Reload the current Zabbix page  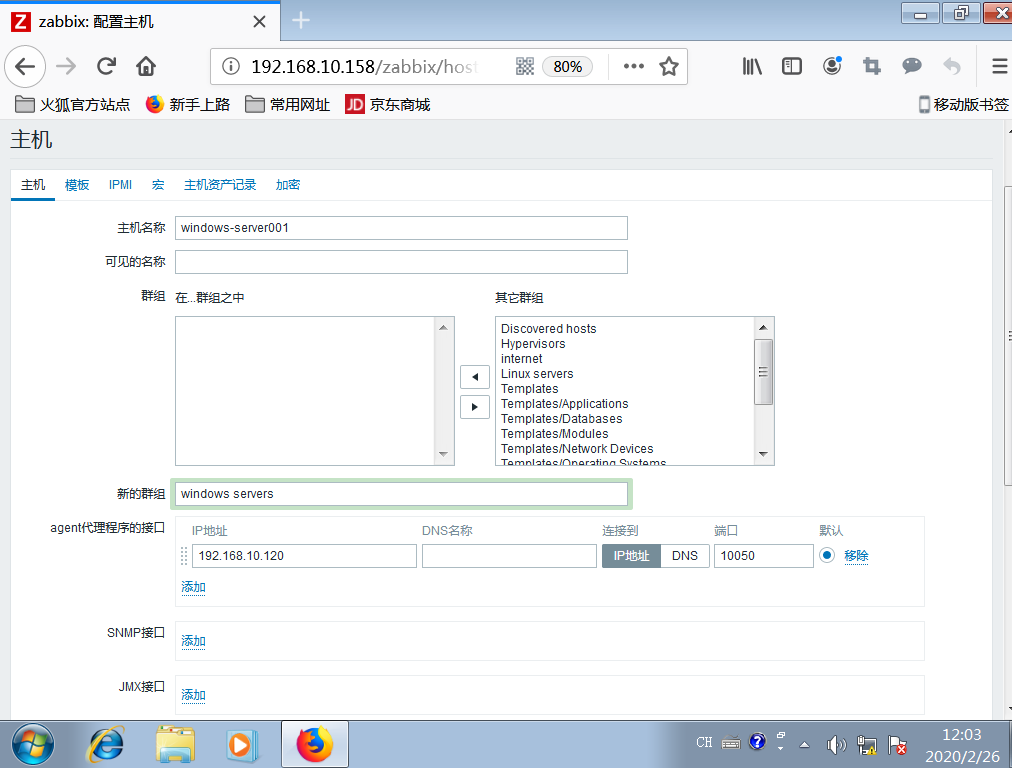coord(106,66)
